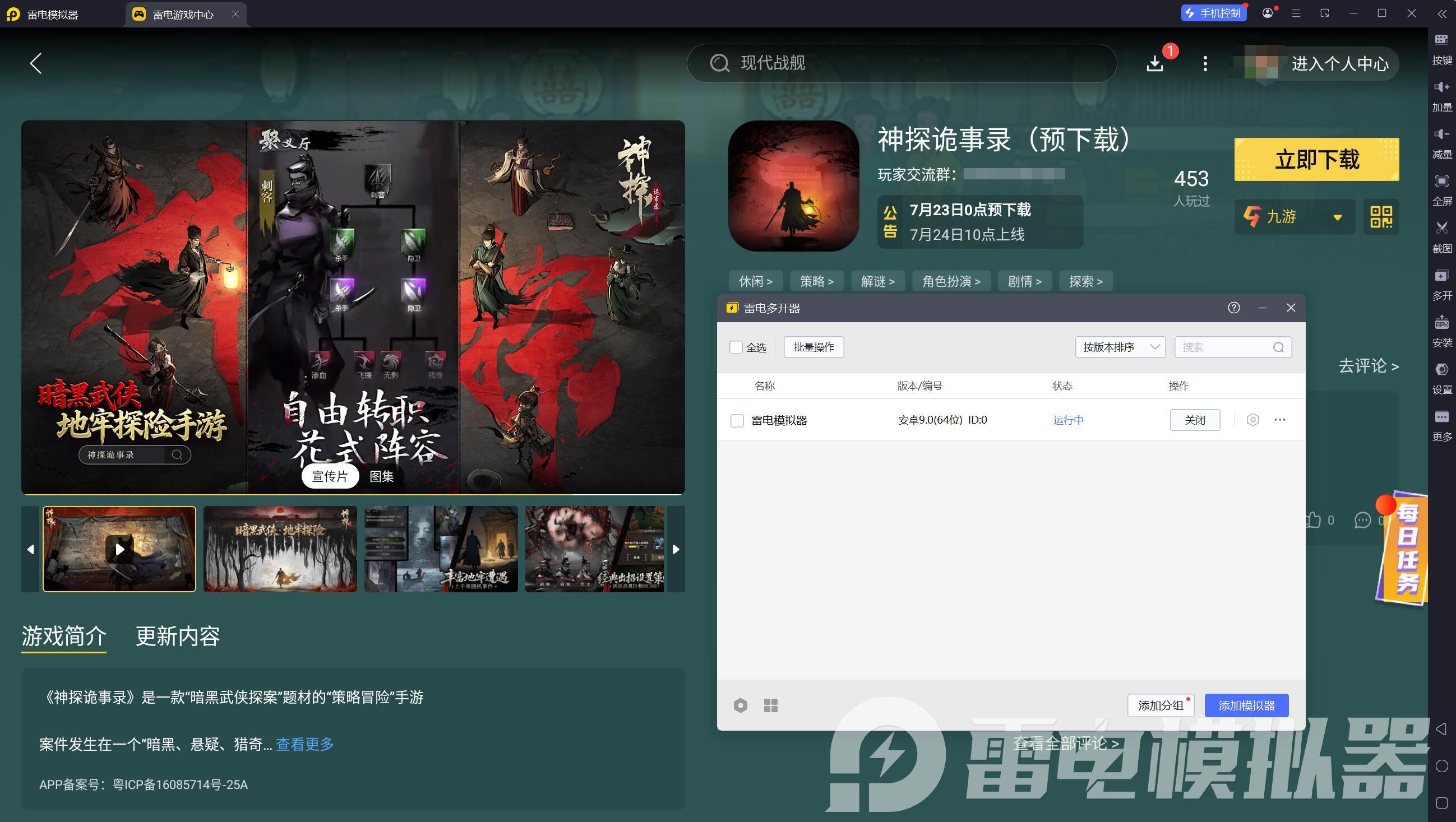This screenshot has height=822, width=1456.
Task: Open the multi-instance (多开) sidebar icon
Action: 1441,276
